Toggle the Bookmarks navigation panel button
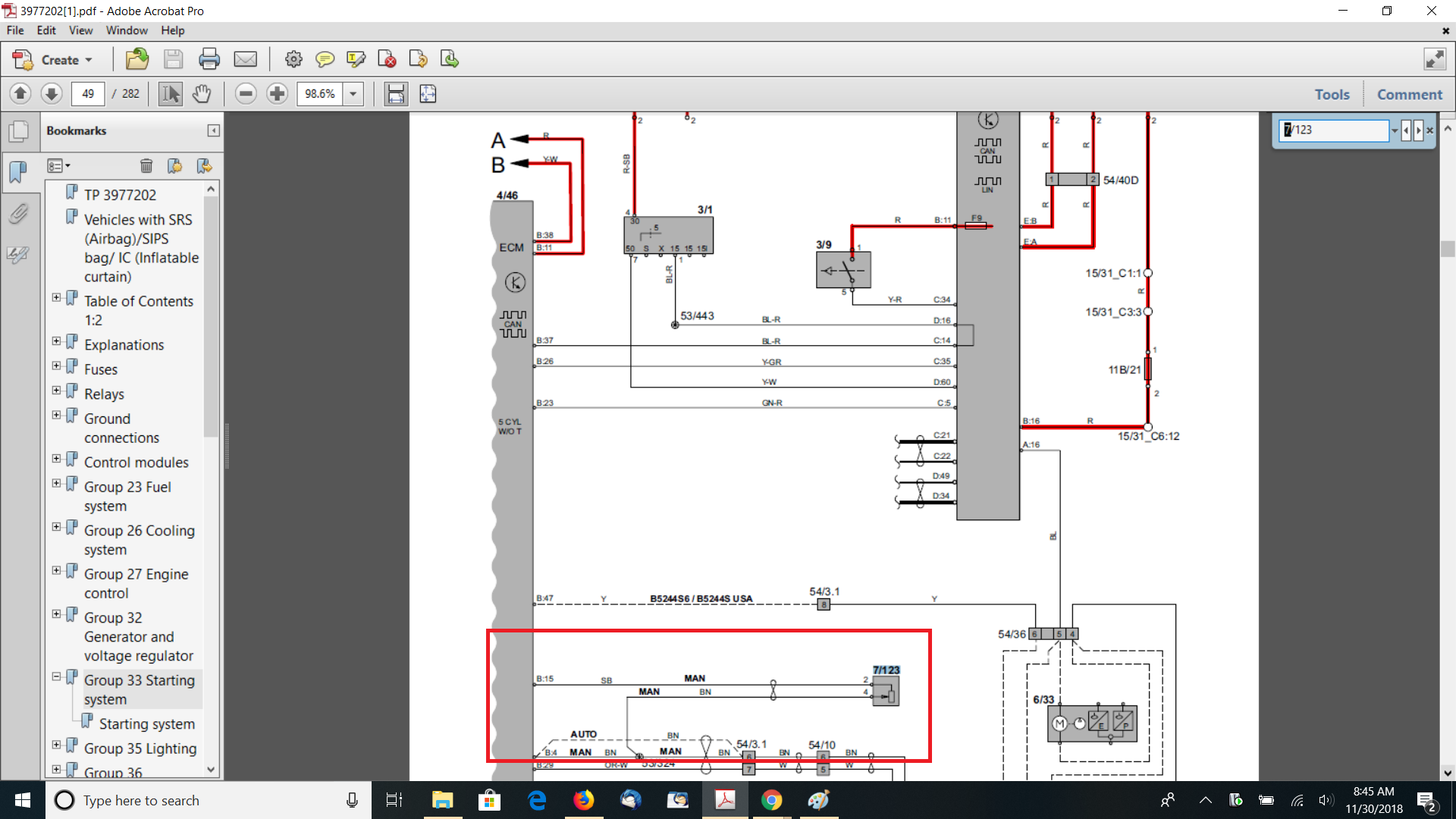Screen dimensions: 1456x819 [x=18, y=172]
